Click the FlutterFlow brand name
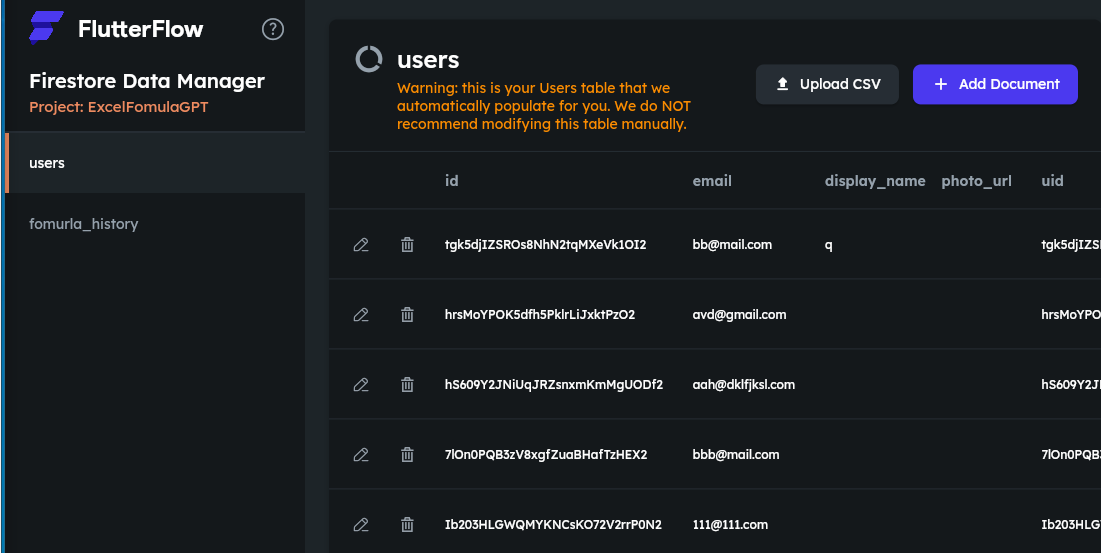This screenshot has height=553, width=1101. pyautogui.click(x=140, y=29)
